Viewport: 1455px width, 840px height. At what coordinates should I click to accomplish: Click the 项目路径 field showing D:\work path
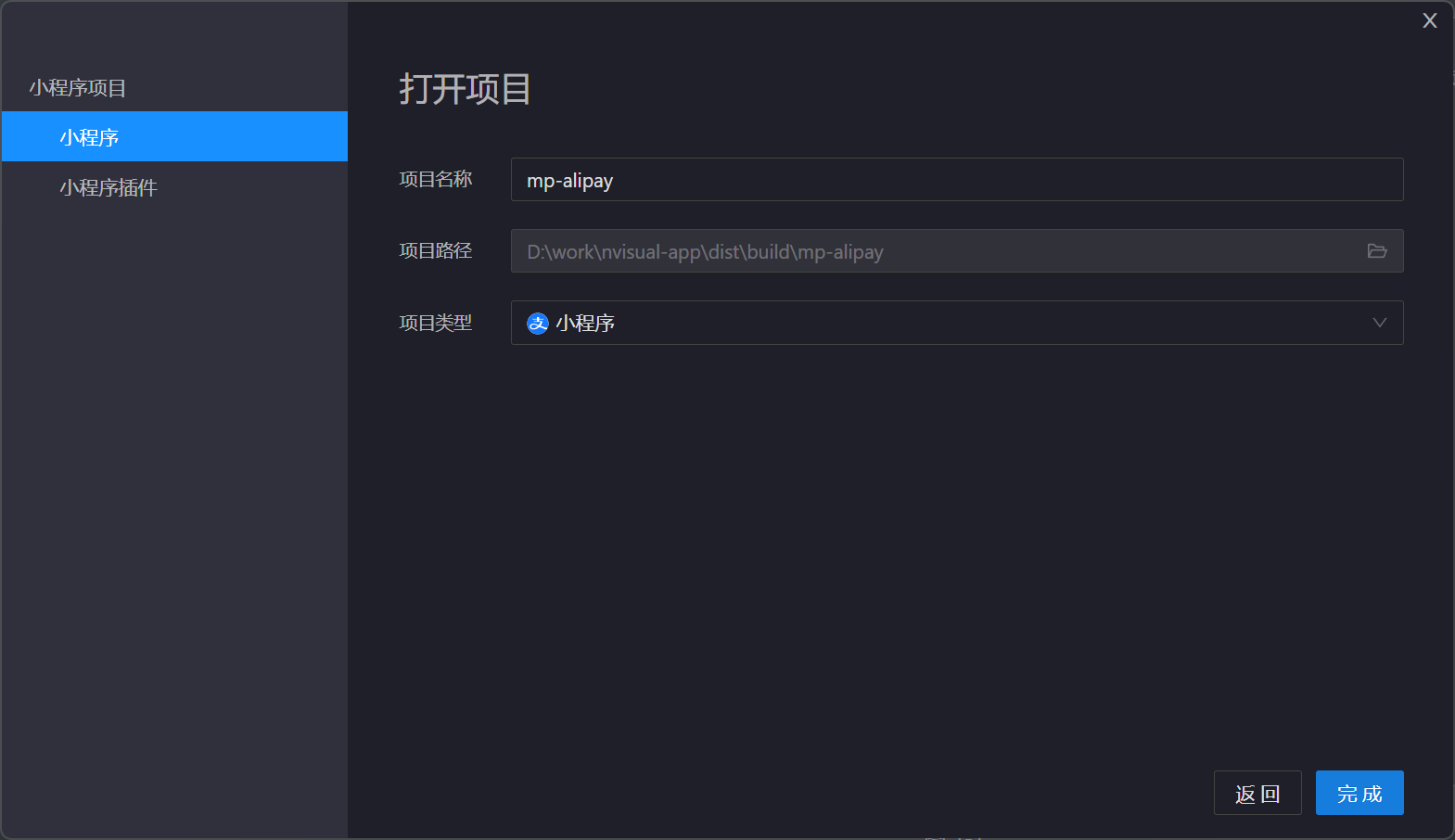(957, 251)
